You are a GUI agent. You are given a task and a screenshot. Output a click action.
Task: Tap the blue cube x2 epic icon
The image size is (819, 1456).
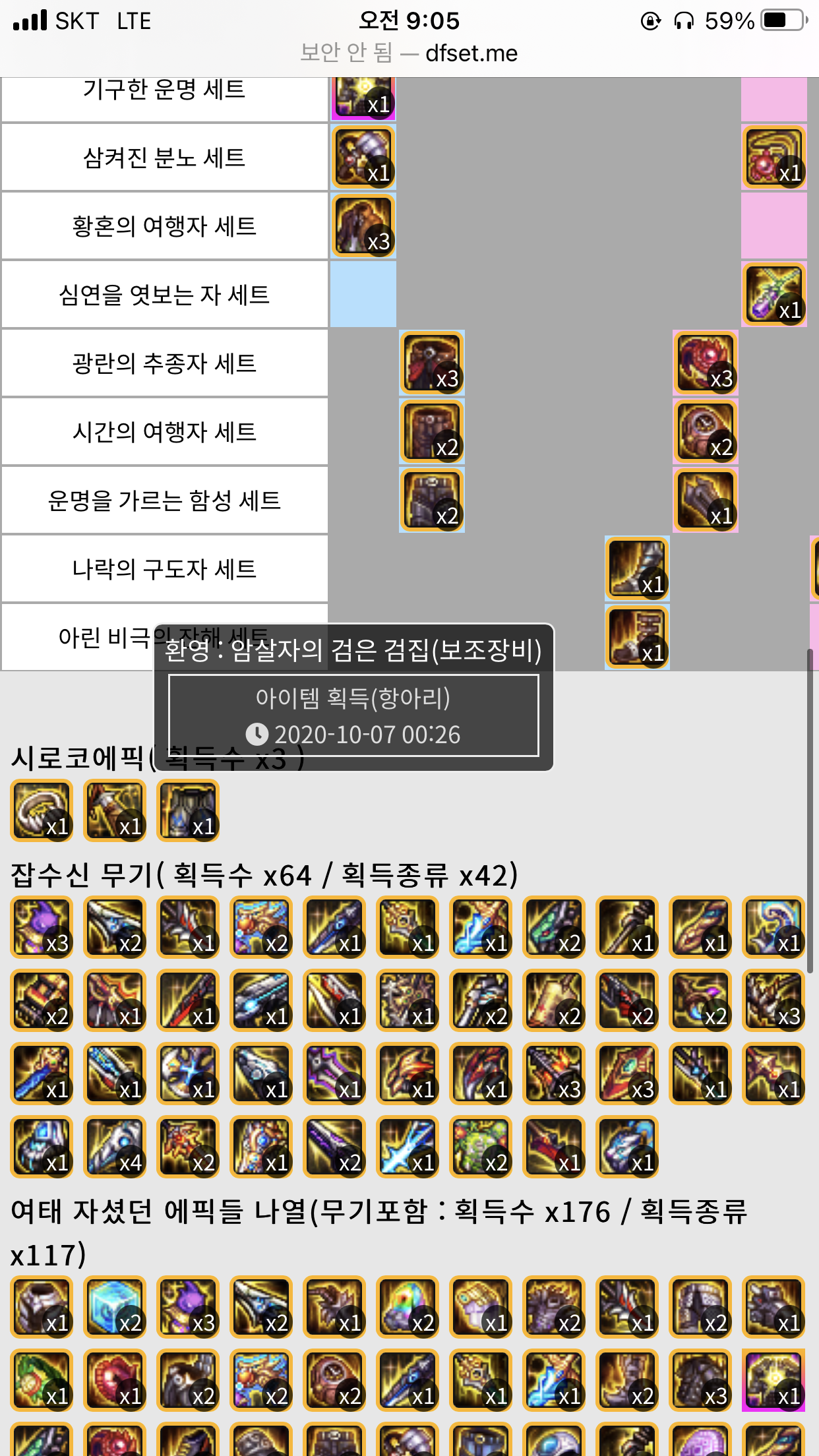(x=115, y=1307)
